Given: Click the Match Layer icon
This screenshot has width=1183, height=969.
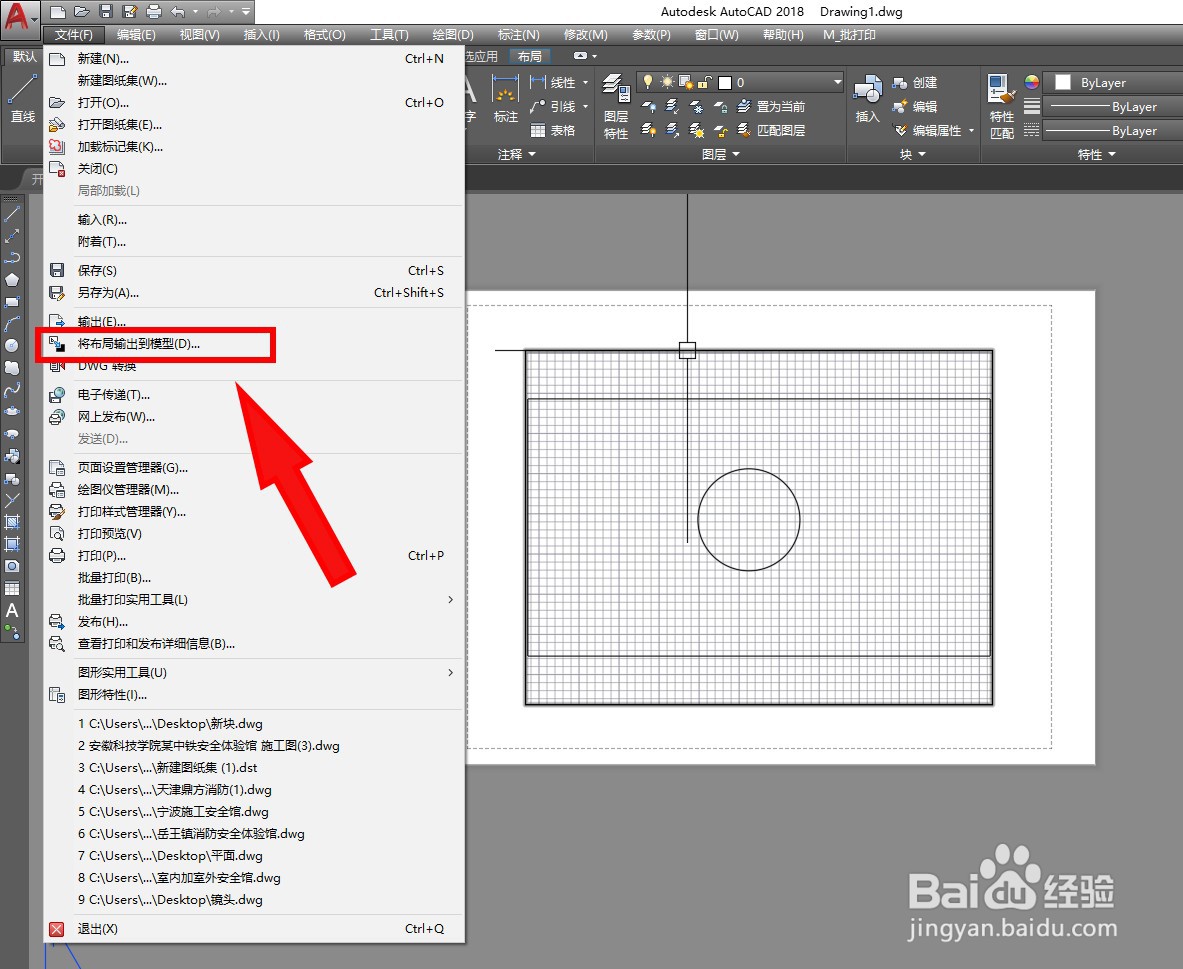Looking at the screenshot, I should [744, 131].
